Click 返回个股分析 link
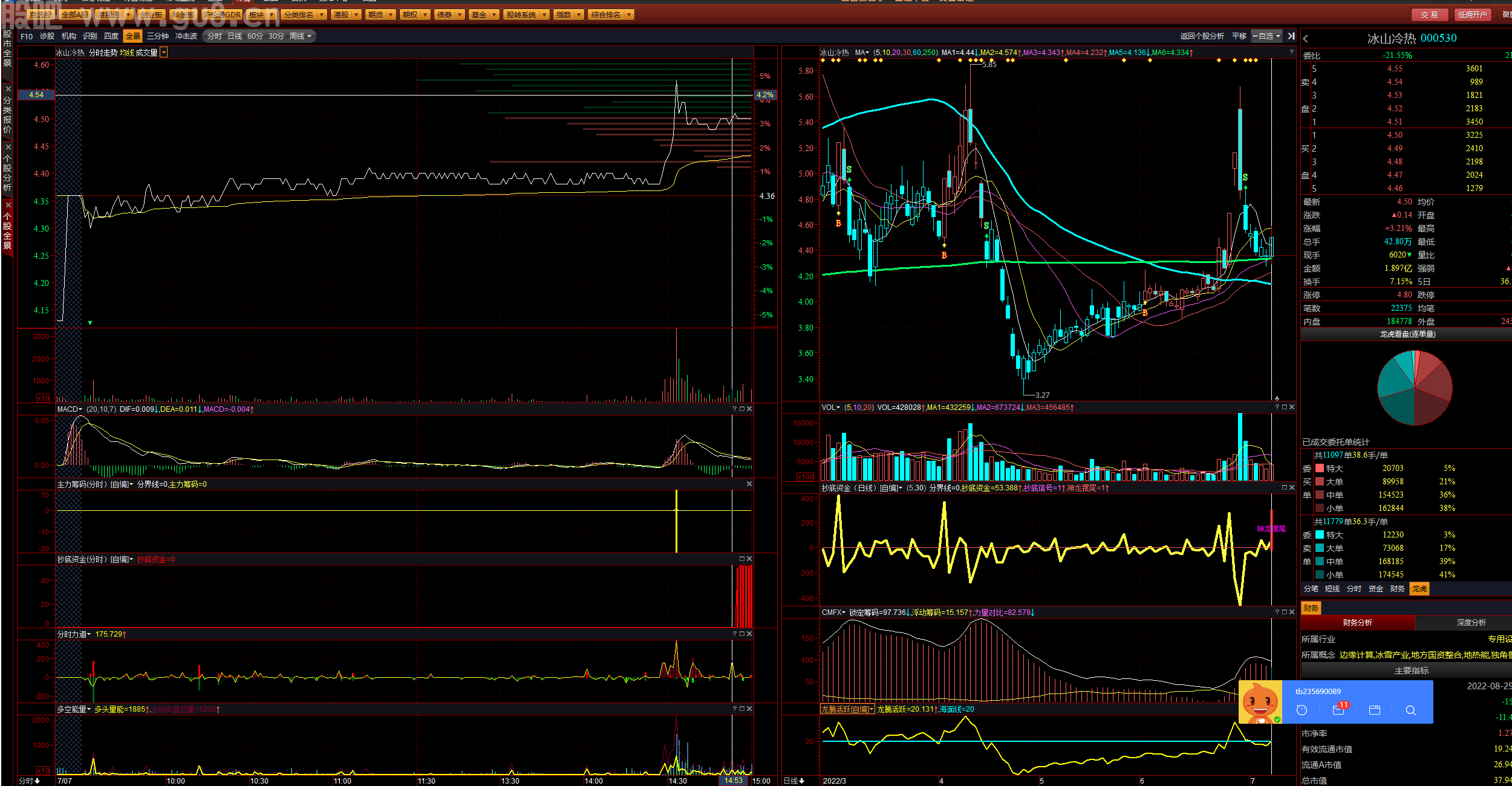The height and width of the screenshot is (786, 1512). click(x=1202, y=36)
